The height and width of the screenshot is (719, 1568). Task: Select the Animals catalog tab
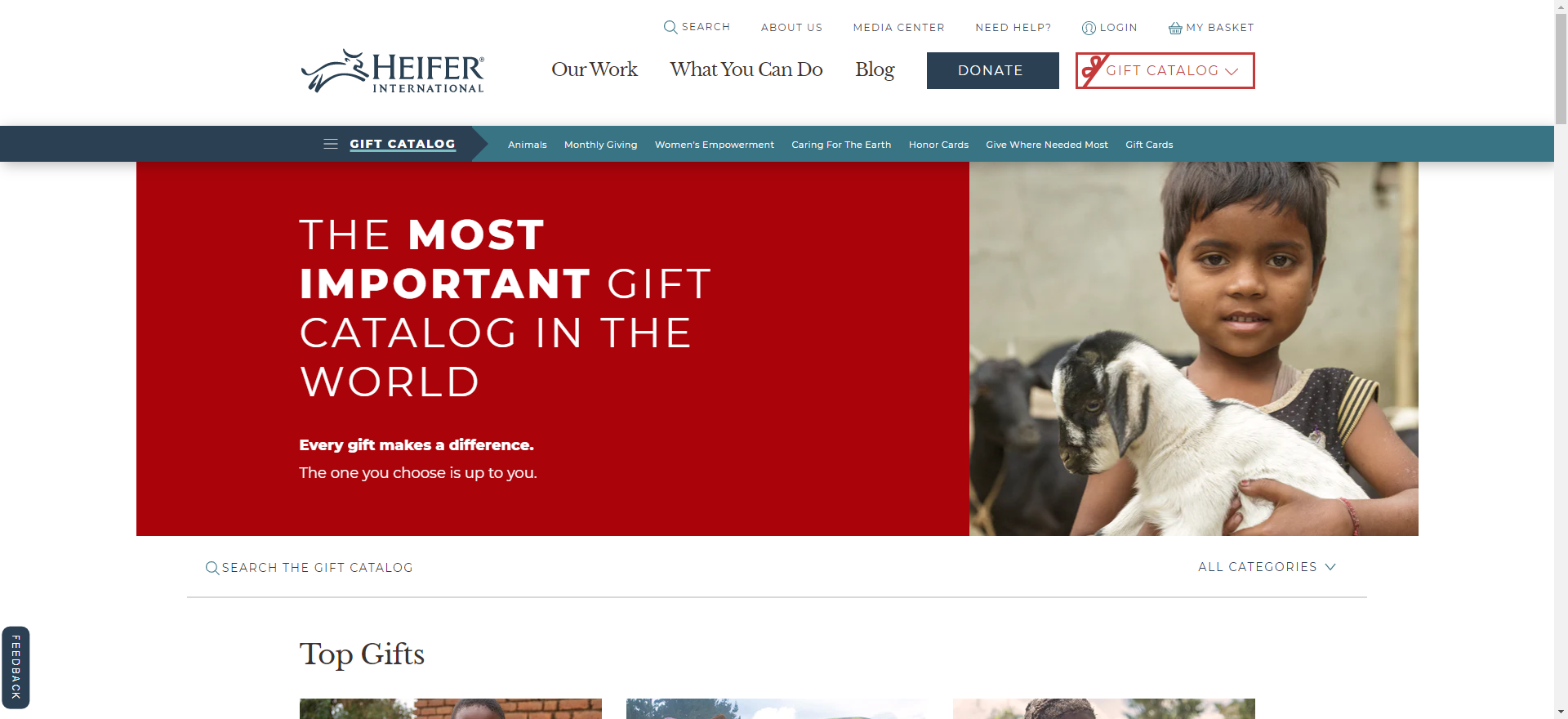pos(528,145)
